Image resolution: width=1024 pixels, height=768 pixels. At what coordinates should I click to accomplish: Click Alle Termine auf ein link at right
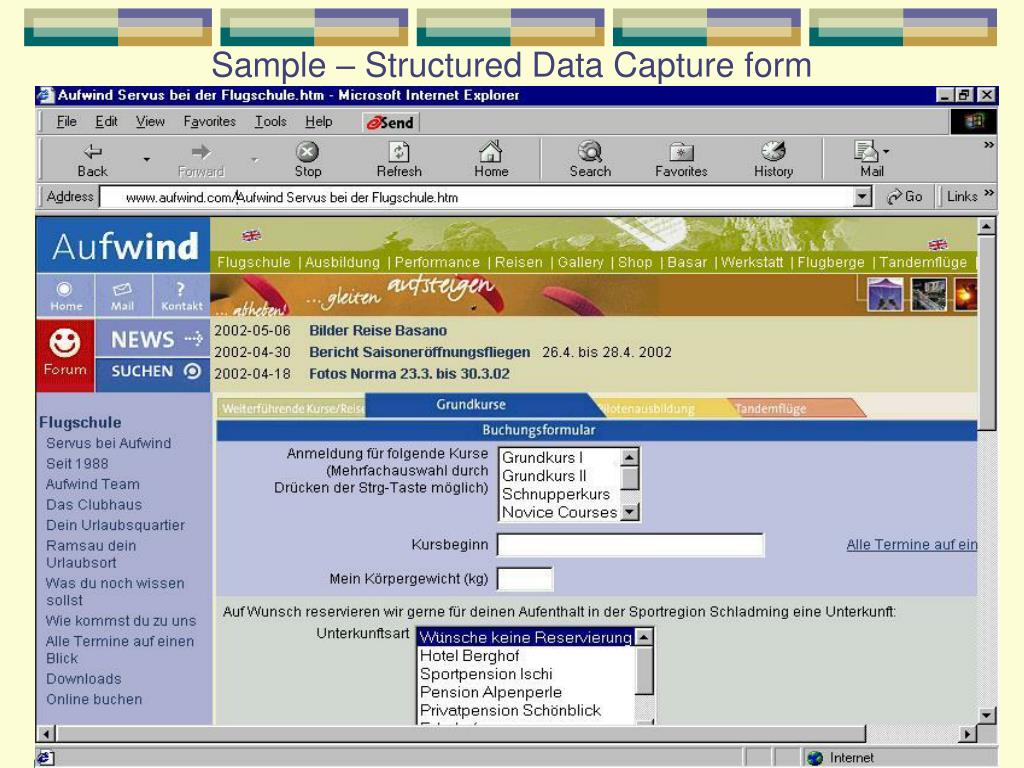point(912,545)
